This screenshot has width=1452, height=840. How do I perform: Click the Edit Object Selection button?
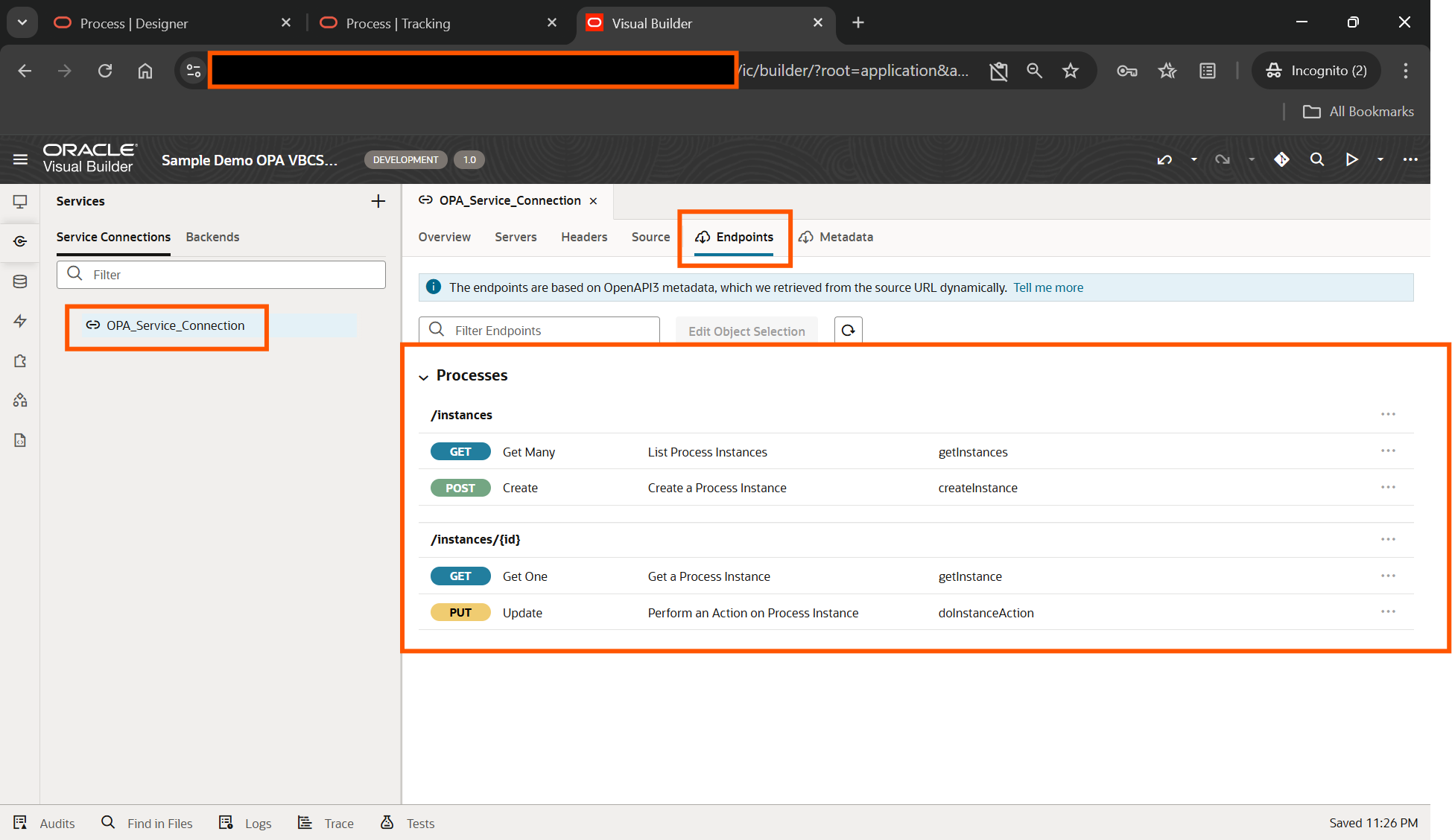pyautogui.click(x=746, y=331)
